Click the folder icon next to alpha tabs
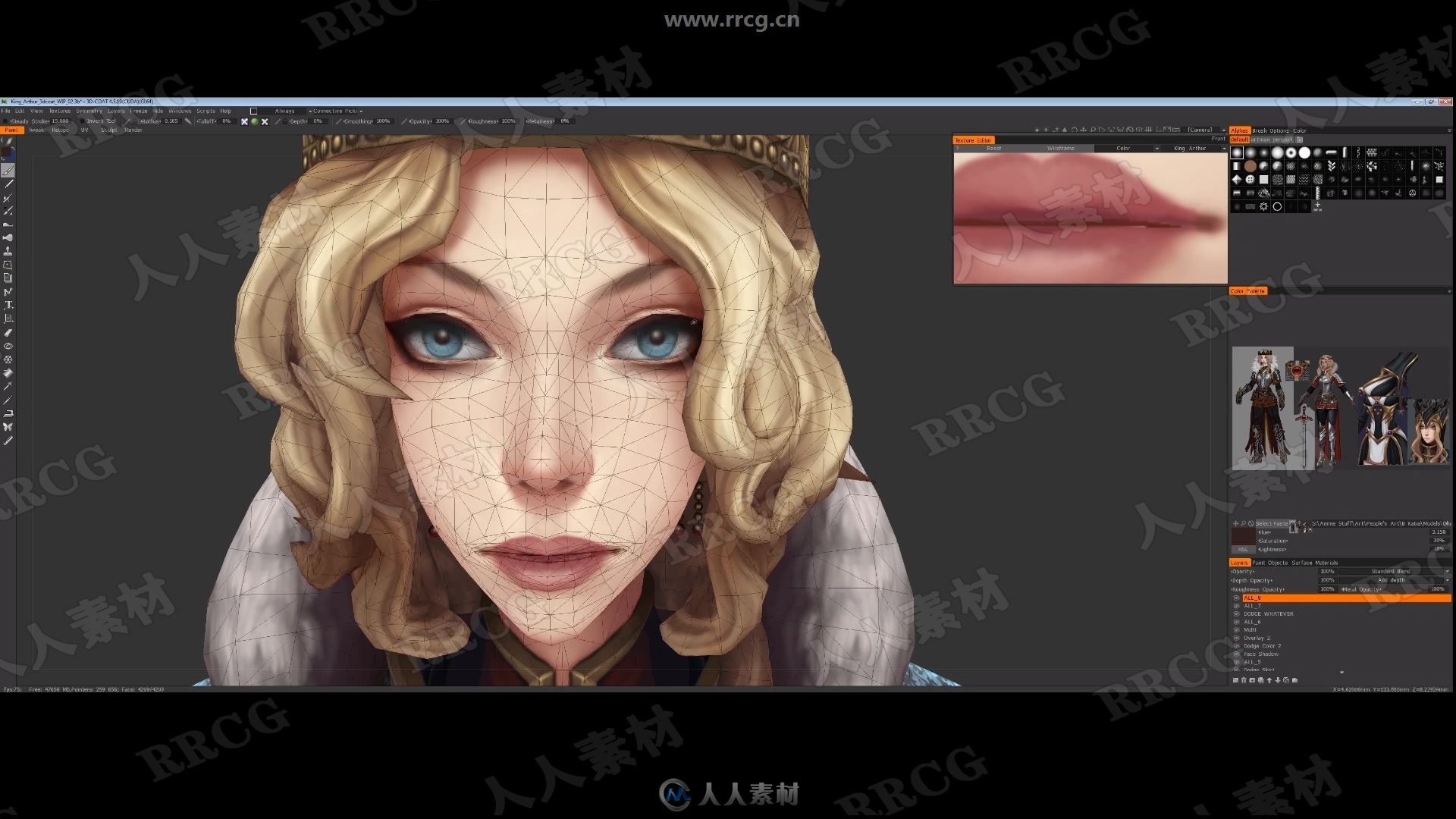Image resolution: width=1456 pixels, height=819 pixels. pos(1299,140)
